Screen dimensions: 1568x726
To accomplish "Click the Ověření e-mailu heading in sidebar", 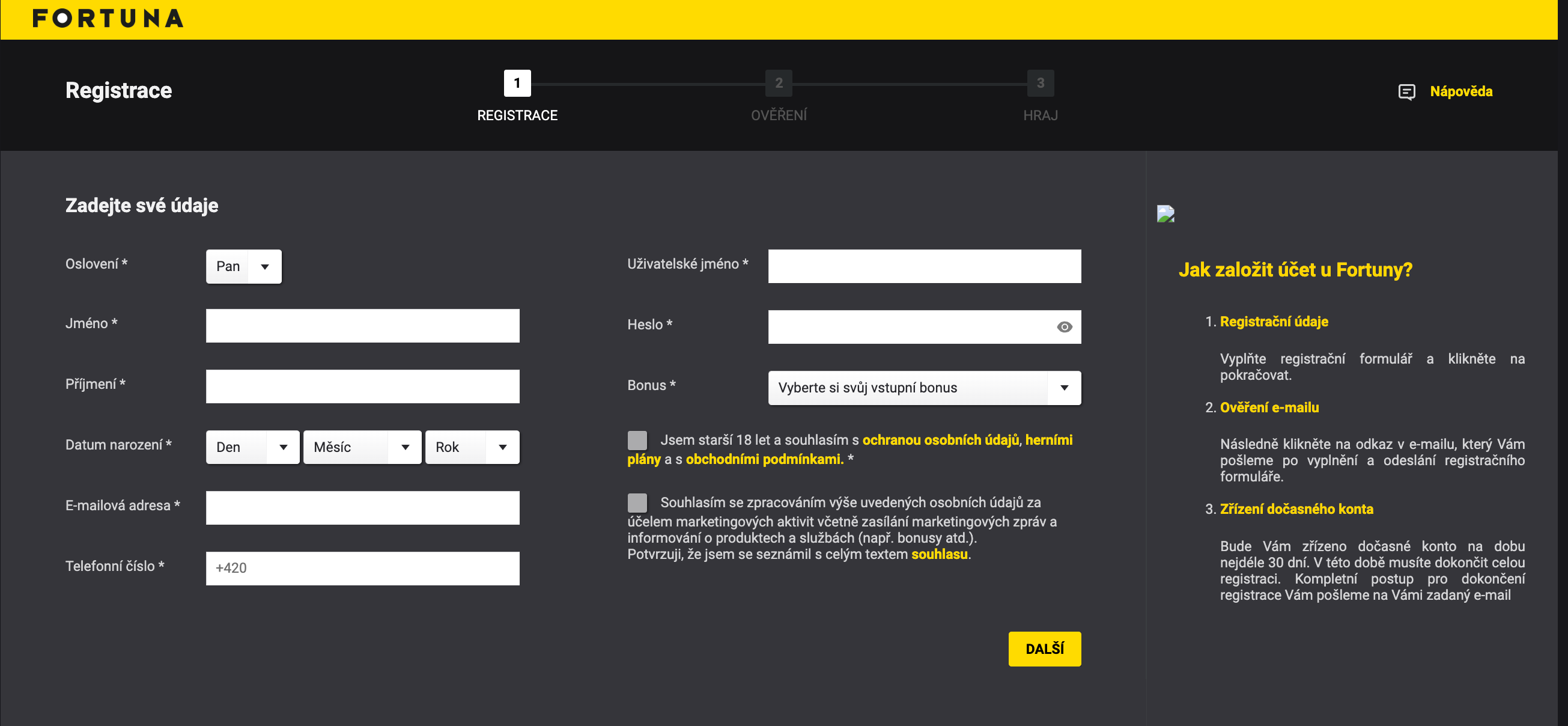I will pyautogui.click(x=1269, y=407).
